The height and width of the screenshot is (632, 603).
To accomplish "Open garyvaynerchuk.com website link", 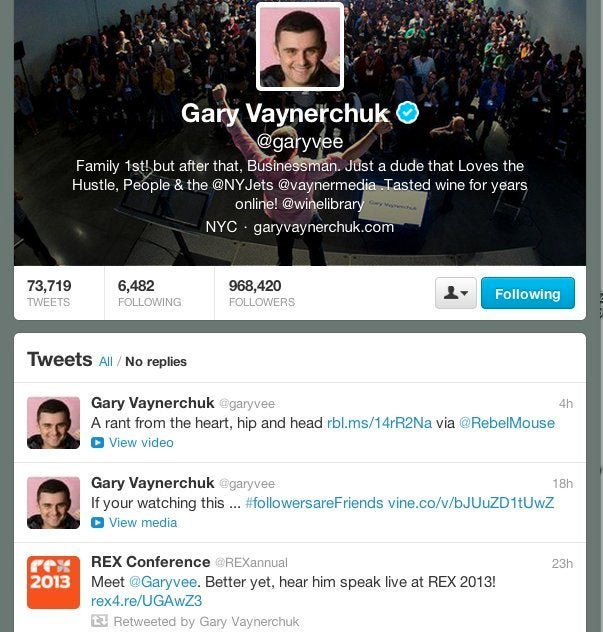I will (324, 227).
